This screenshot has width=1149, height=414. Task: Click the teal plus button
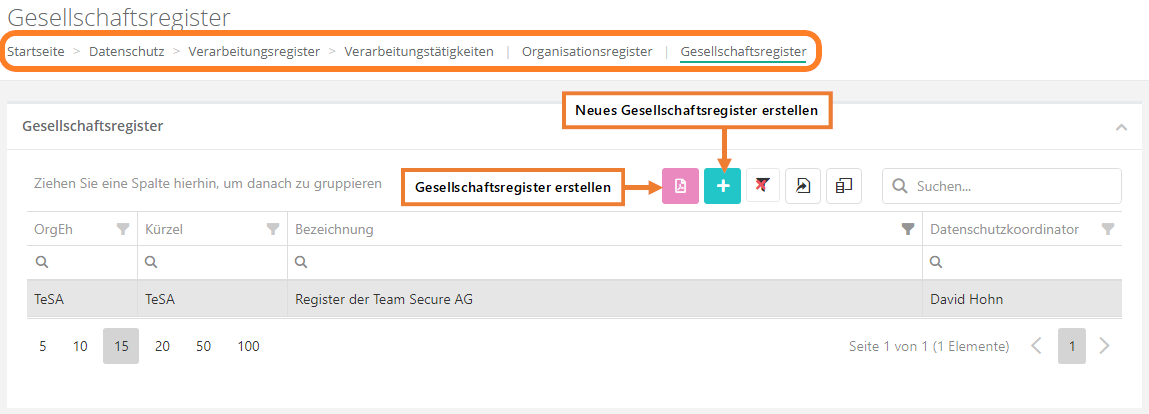pos(722,186)
